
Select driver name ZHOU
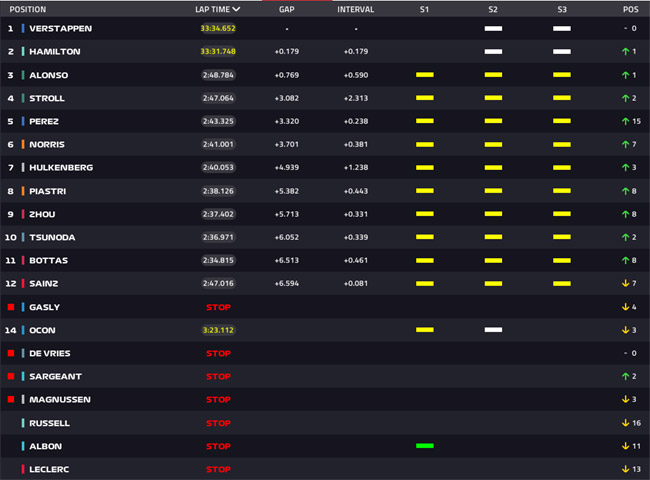coord(42,214)
